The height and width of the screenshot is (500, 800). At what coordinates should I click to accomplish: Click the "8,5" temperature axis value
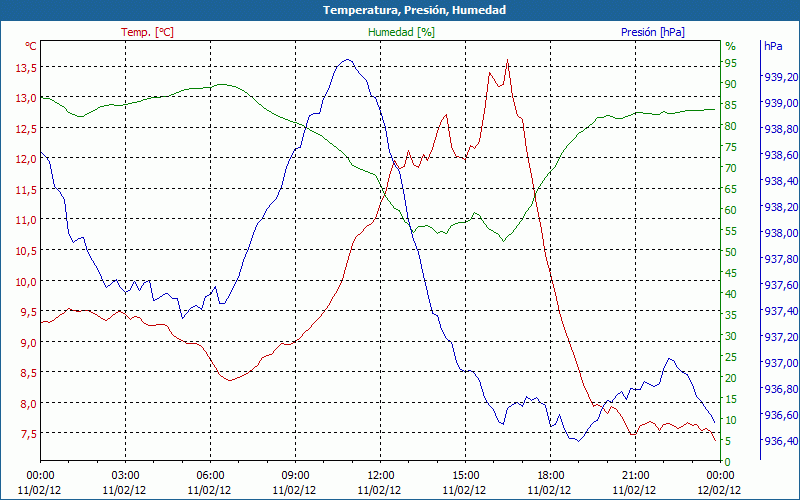tap(28, 373)
